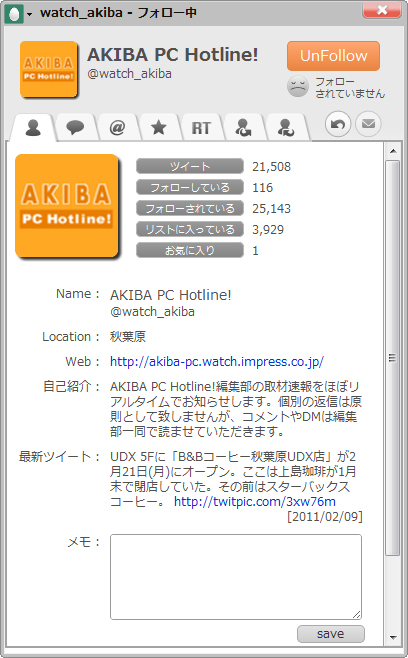408x658 pixels.
Task: Click the フォローされている label button
Action: tap(190, 208)
